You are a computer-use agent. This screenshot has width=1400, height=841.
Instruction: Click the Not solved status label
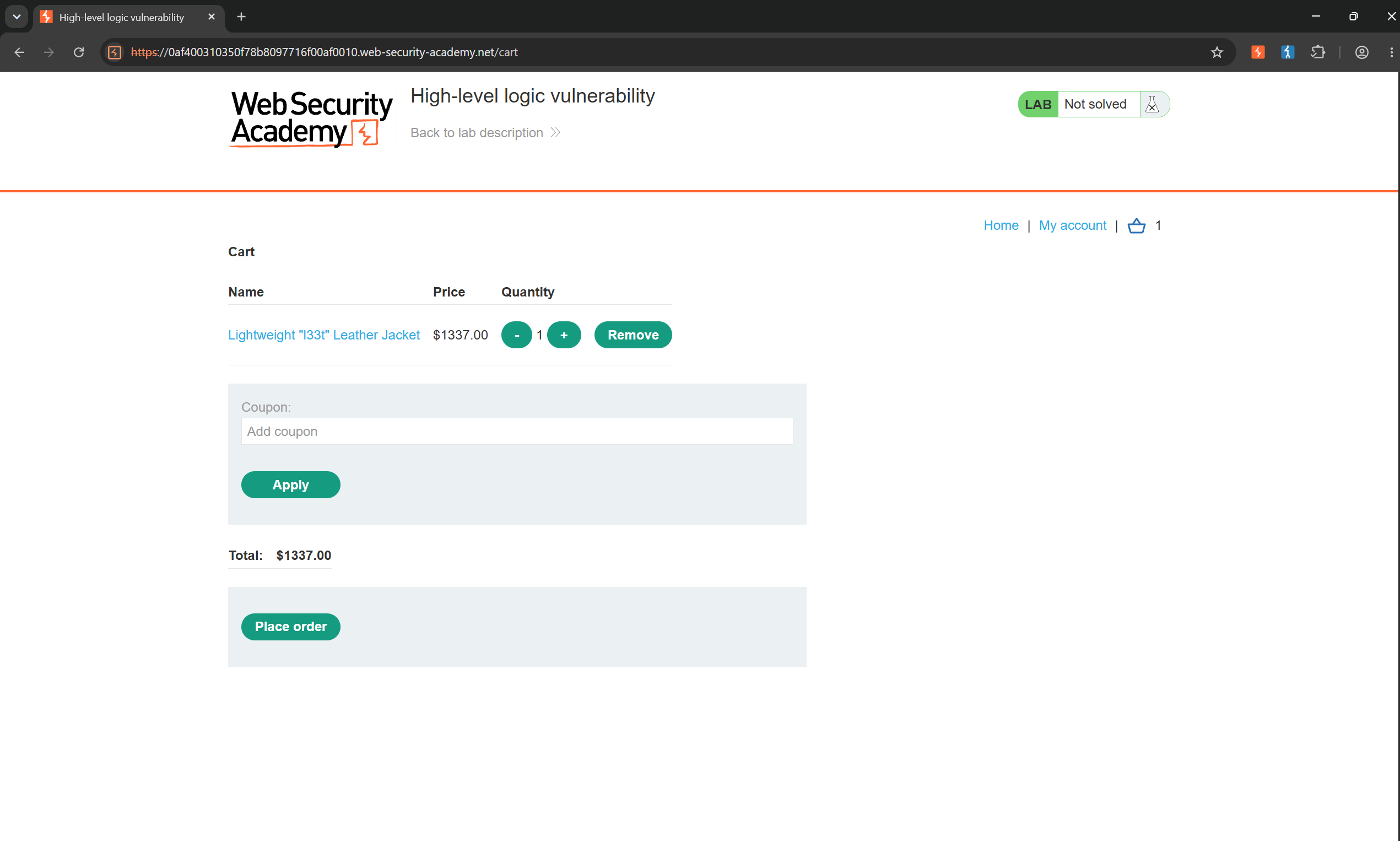pos(1095,104)
